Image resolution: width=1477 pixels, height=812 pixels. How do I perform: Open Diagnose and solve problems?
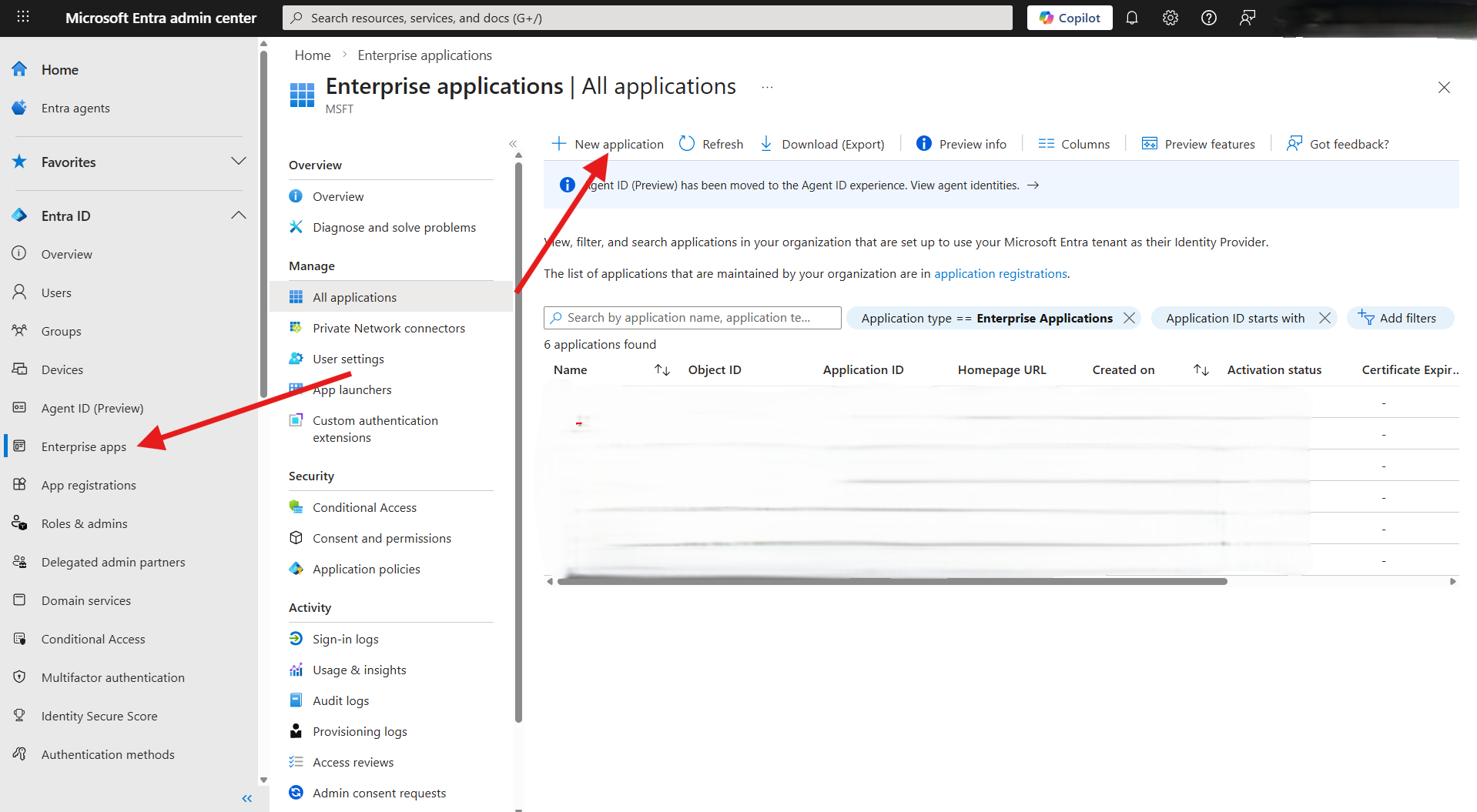tap(394, 227)
